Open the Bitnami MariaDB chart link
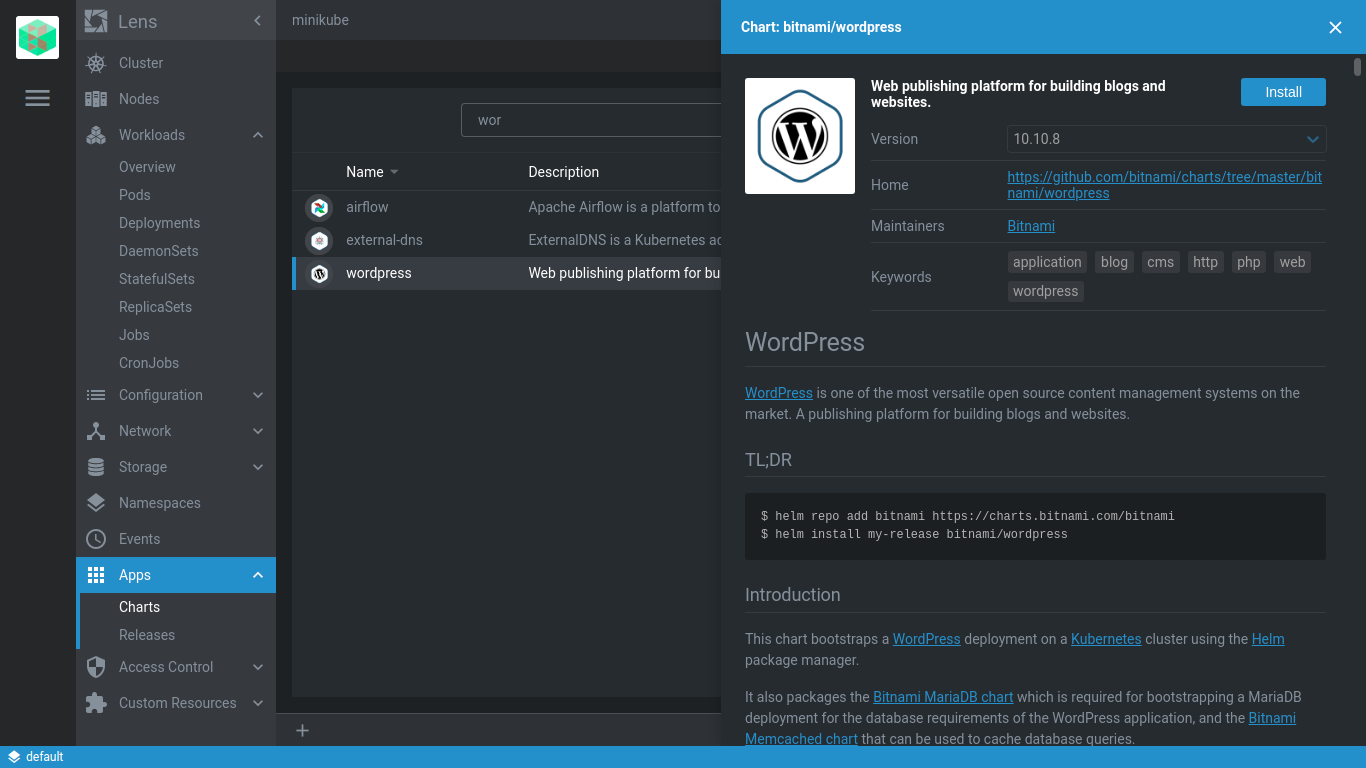1366x768 pixels. (943, 697)
